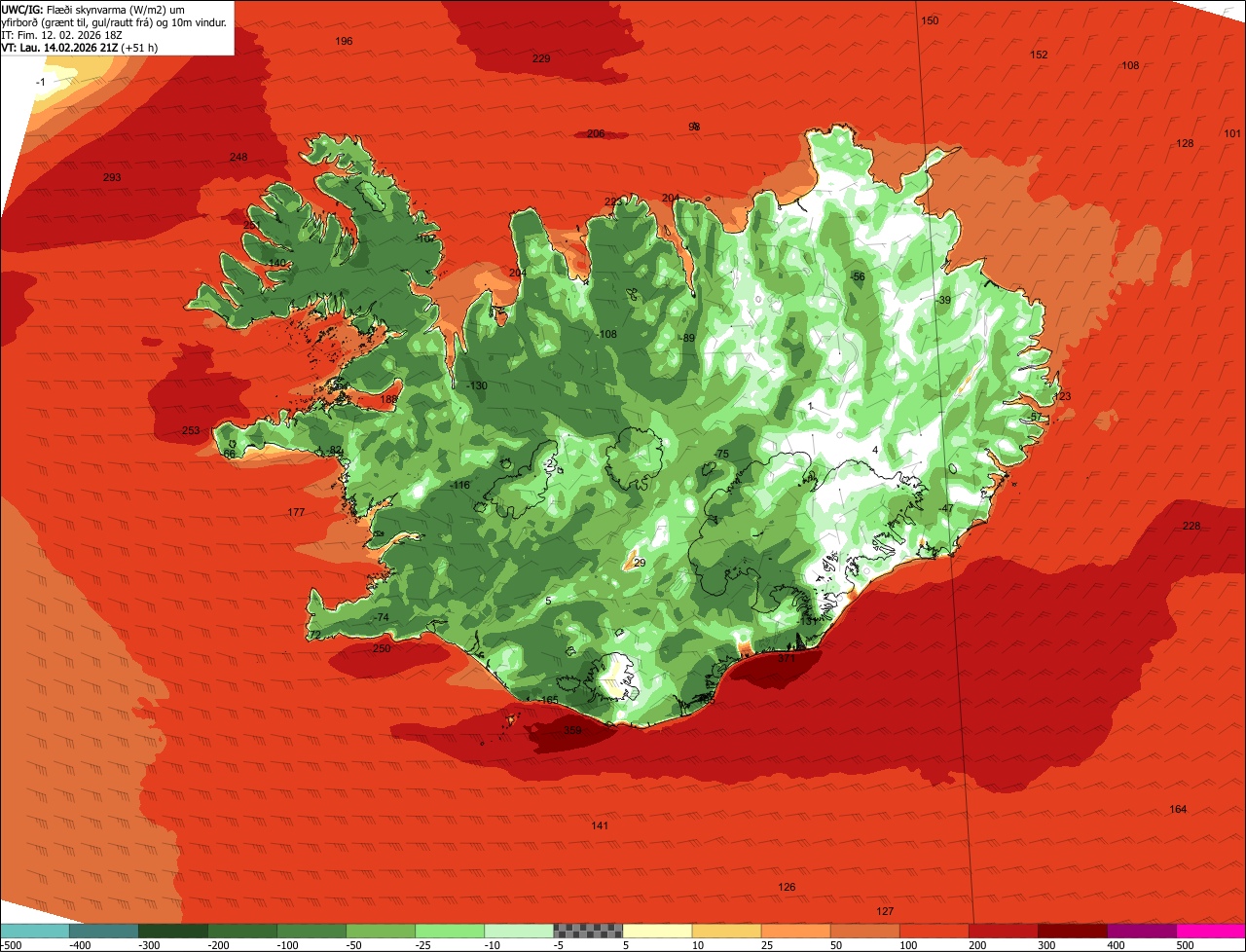Click the '140' value in the Westfjords
Image resolution: width=1246 pixels, height=952 pixels.
click(277, 263)
